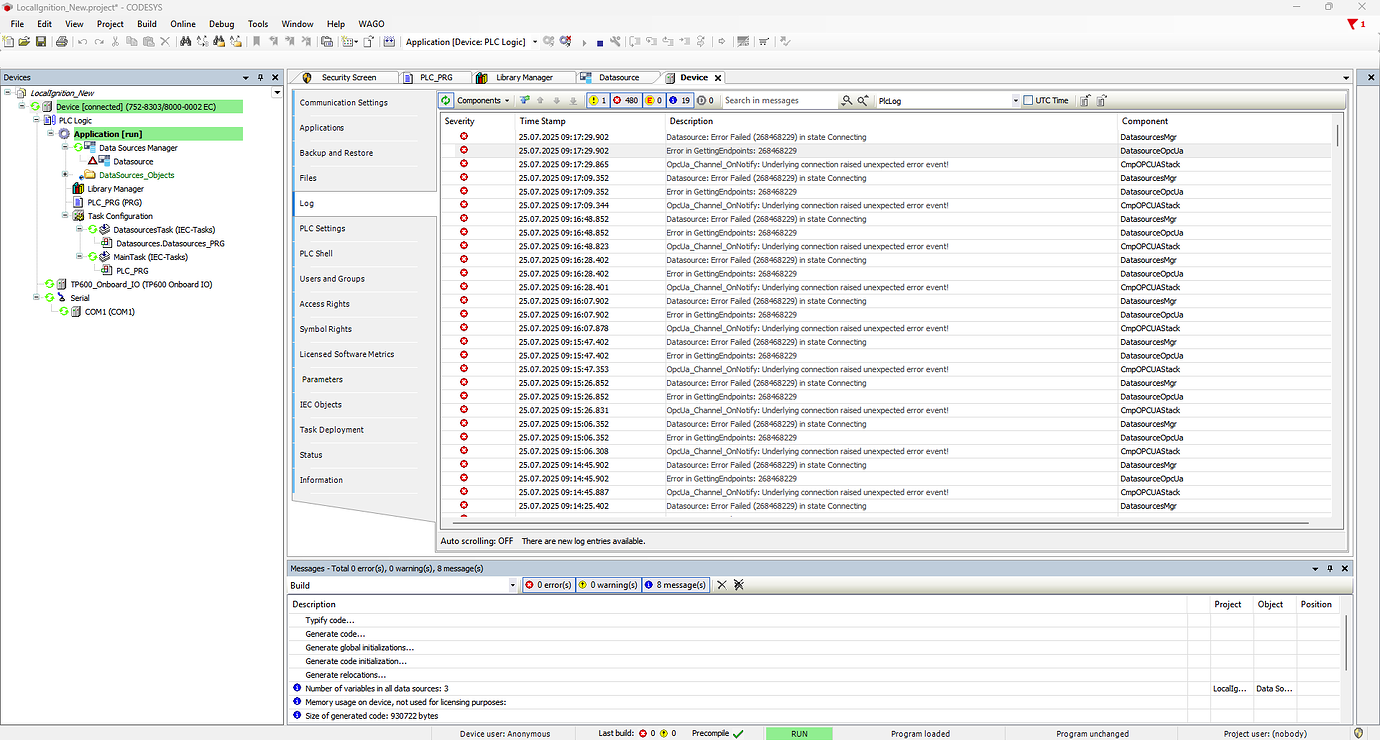
Task: Open the Search in messages magnifier icon
Action: pyautogui.click(x=847, y=100)
